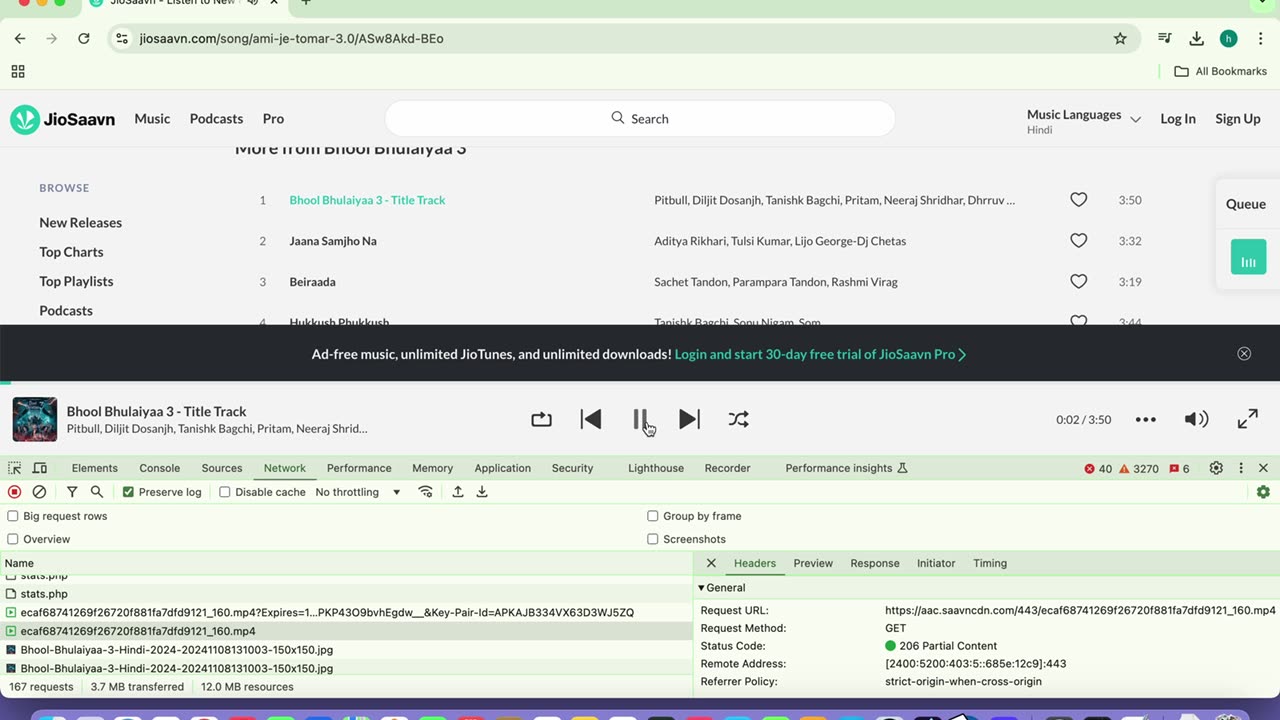Open the Chrome apps grid
This screenshot has height=720, width=1280.
(x=18, y=71)
